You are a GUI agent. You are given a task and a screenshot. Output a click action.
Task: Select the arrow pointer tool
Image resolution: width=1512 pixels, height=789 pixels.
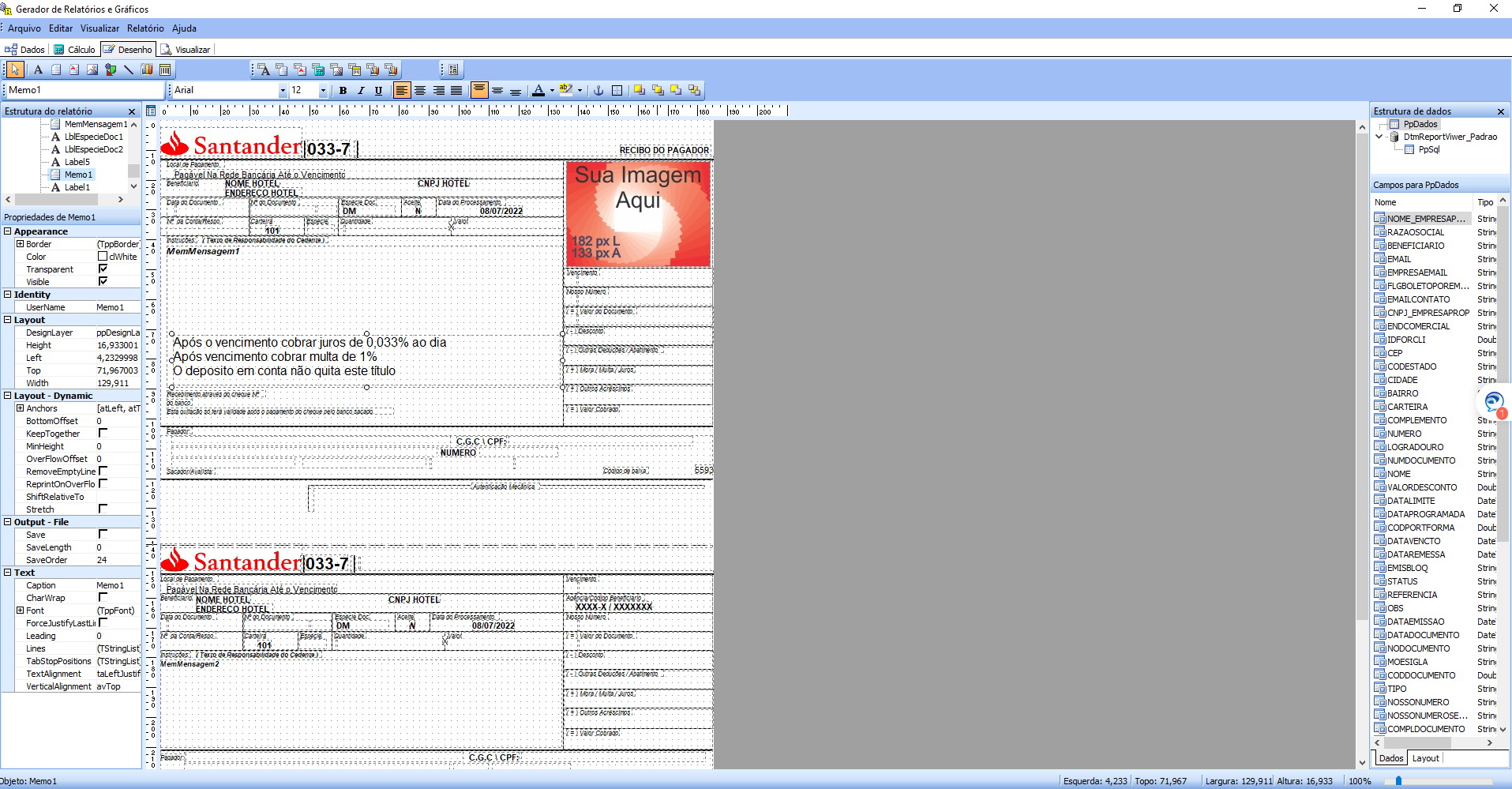15,70
